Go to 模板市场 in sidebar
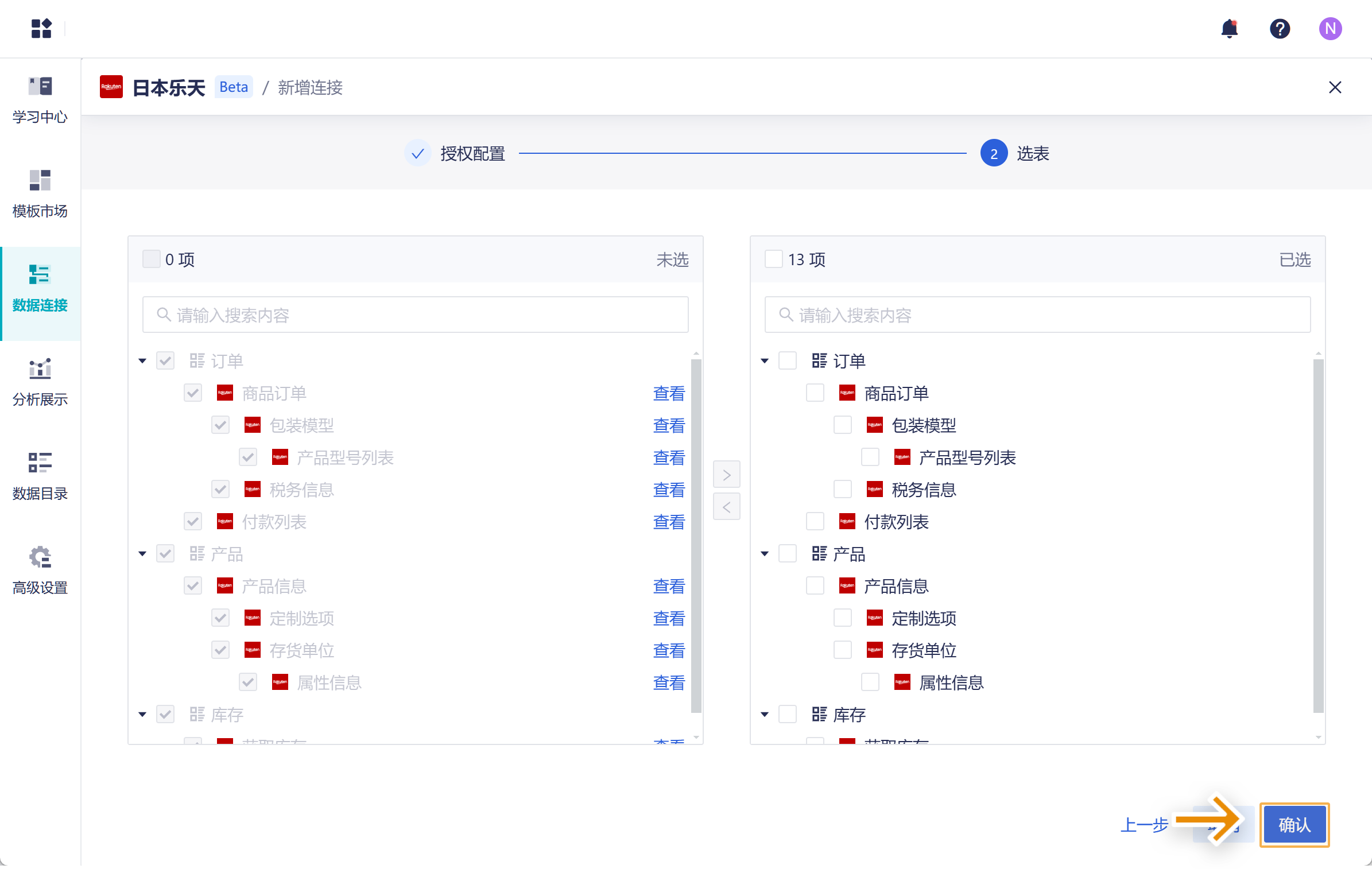The height and width of the screenshot is (869, 1372). 40,195
